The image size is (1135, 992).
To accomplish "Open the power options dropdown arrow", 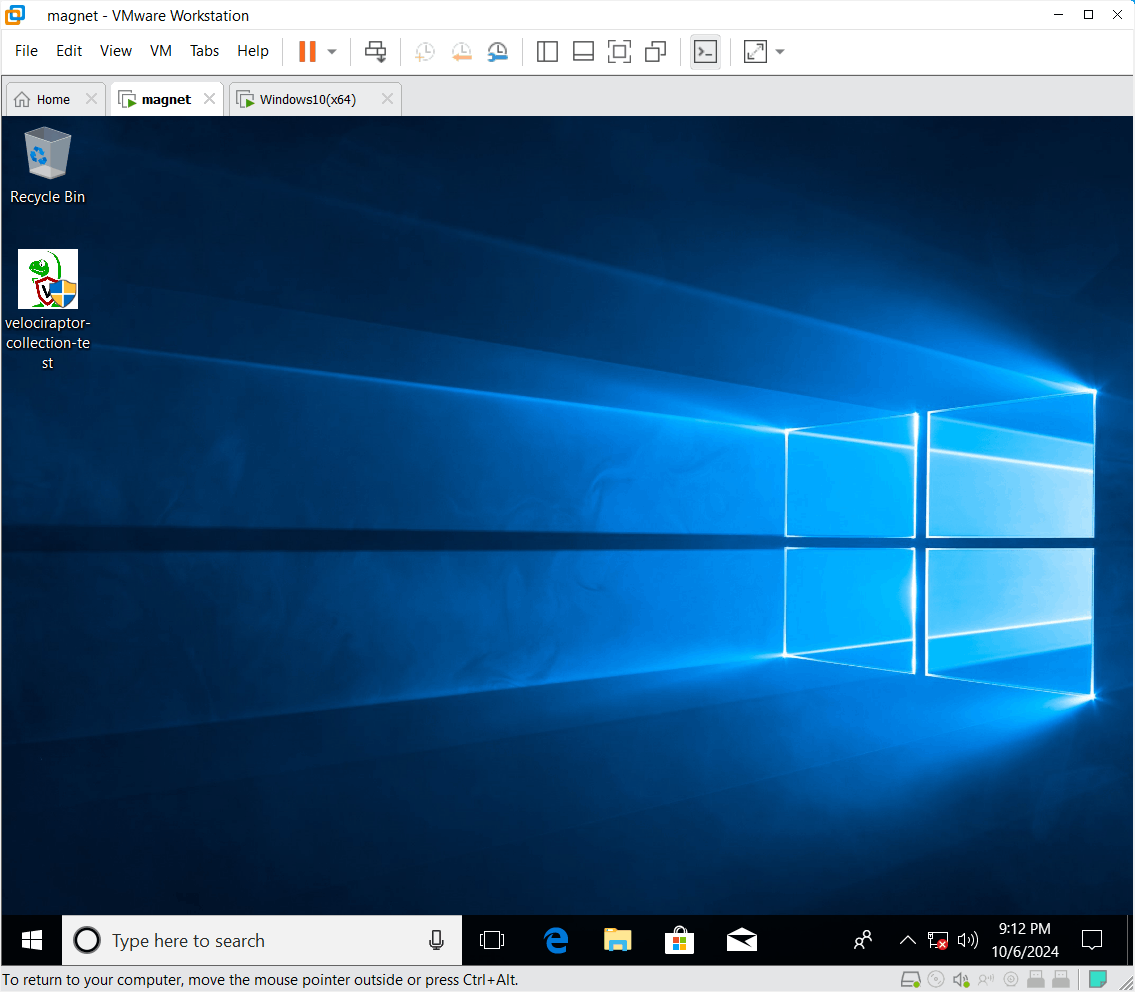I will [x=332, y=51].
